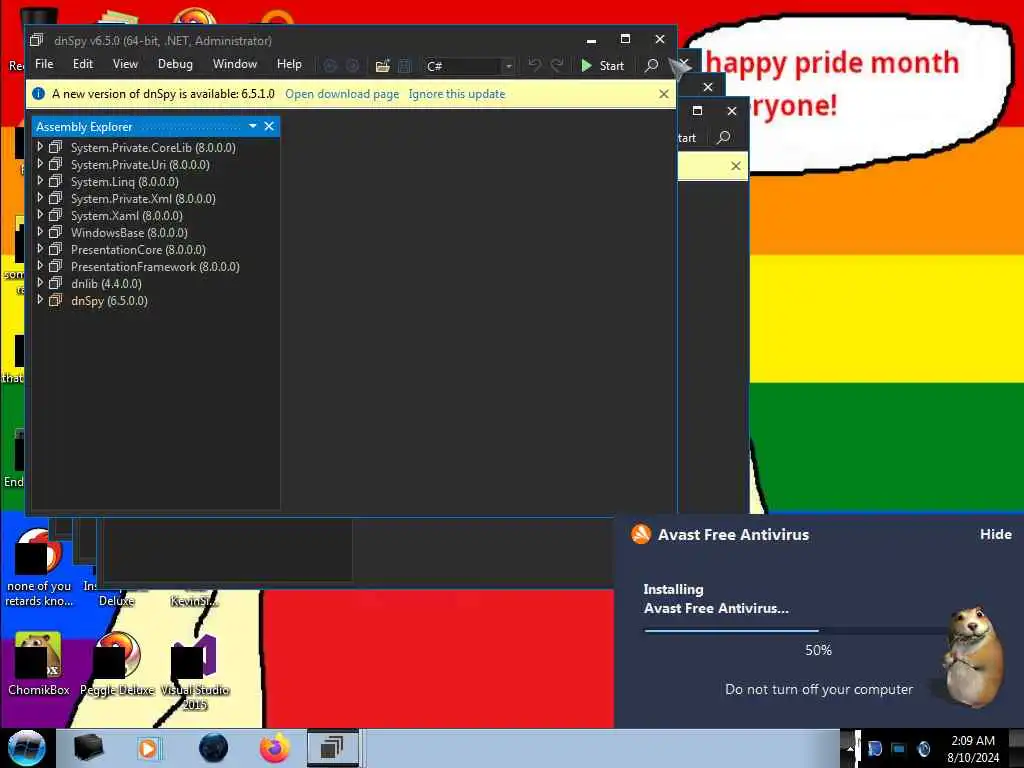This screenshot has width=1024, height=768.
Task: Select Visual Studio 2015 desktop icon
Action: pos(195,673)
